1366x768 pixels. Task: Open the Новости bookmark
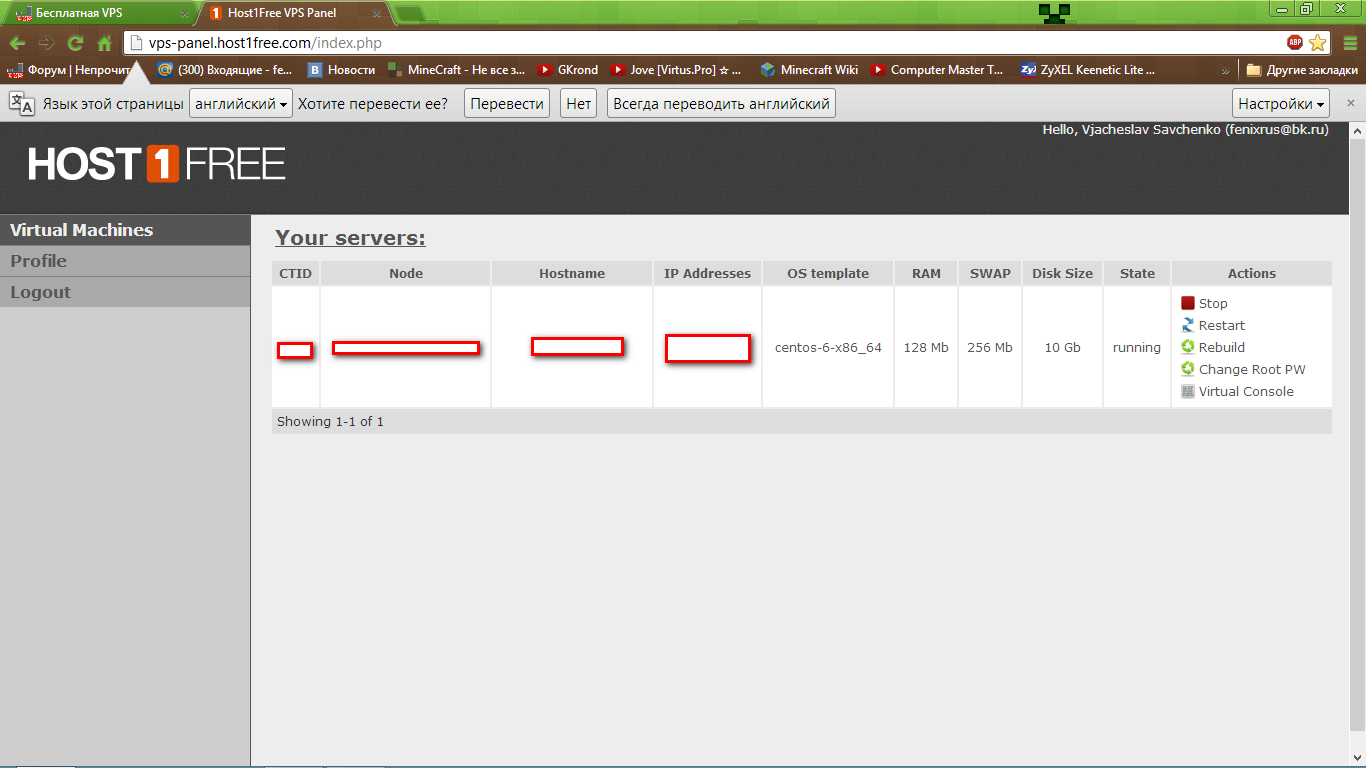pyautogui.click(x=341, y=70)
